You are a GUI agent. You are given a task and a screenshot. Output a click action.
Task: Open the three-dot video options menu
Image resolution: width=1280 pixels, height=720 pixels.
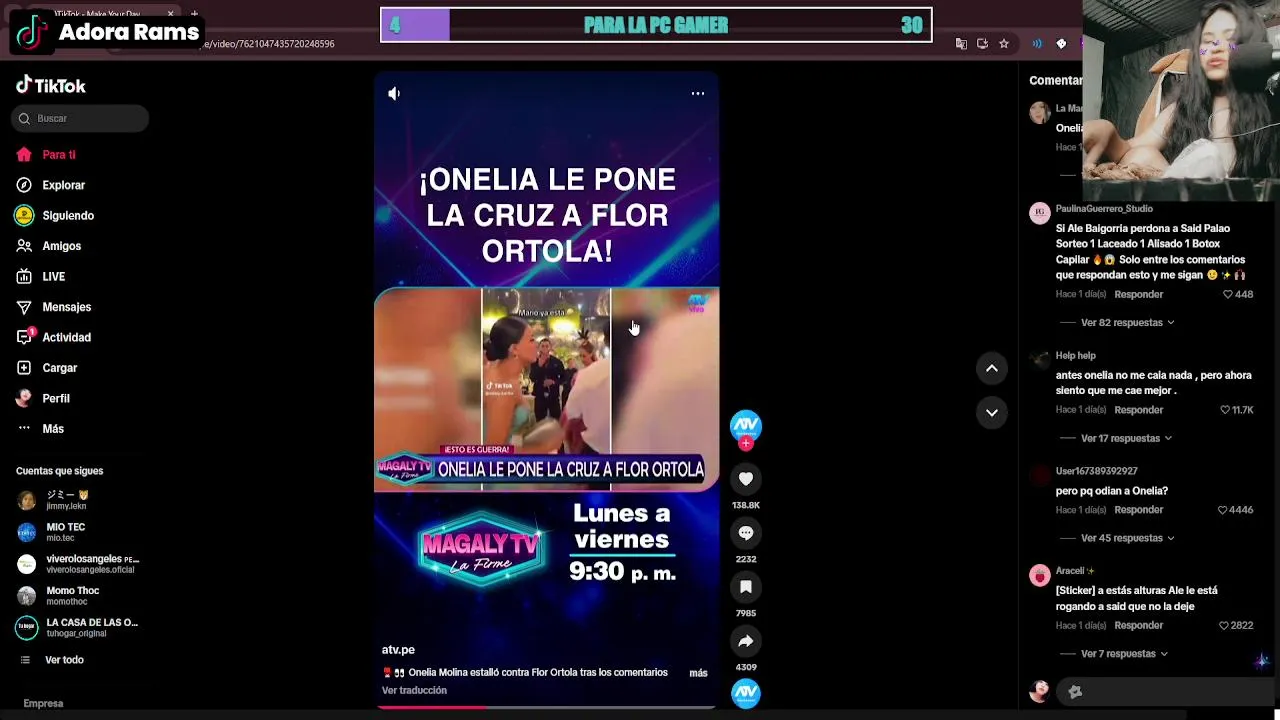(x=698, y=93)
